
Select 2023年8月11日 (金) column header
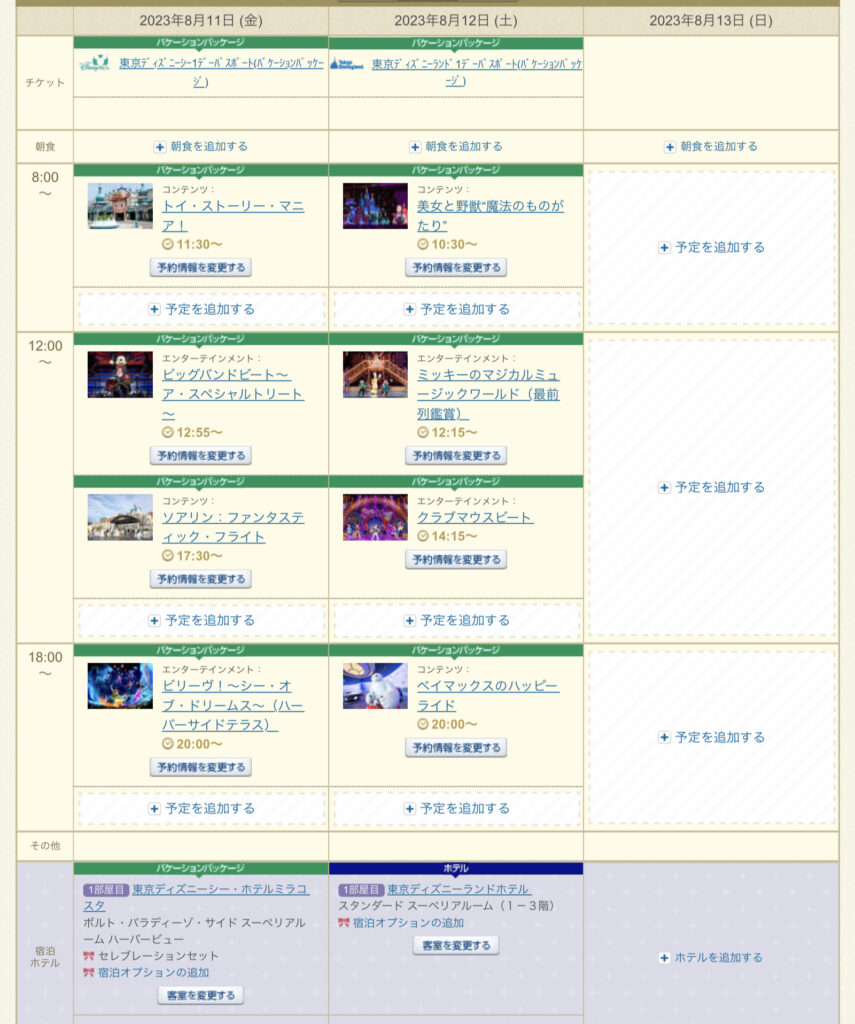pyautogui.click(x=201, y=21)
